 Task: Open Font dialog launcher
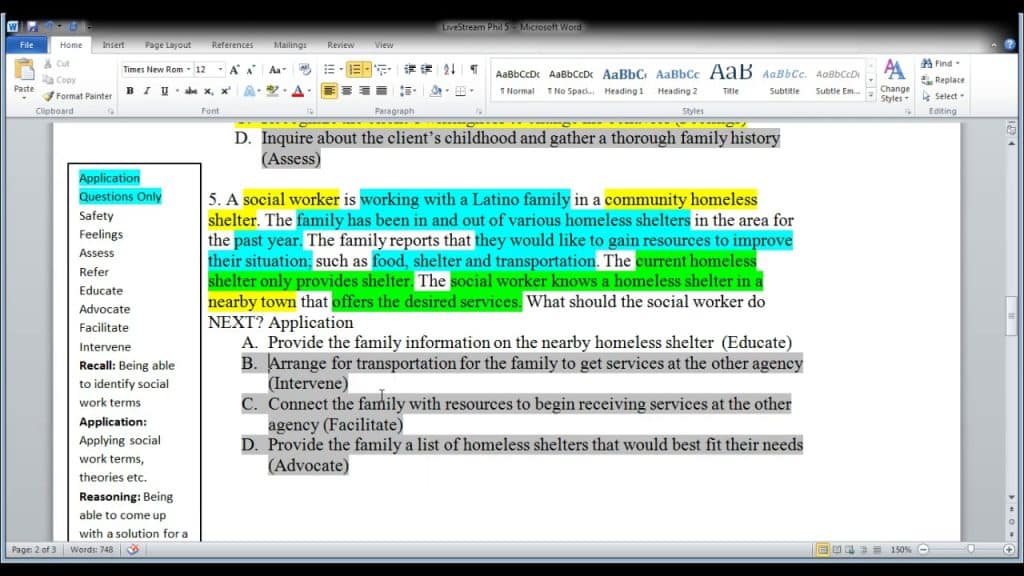(310, 112)
